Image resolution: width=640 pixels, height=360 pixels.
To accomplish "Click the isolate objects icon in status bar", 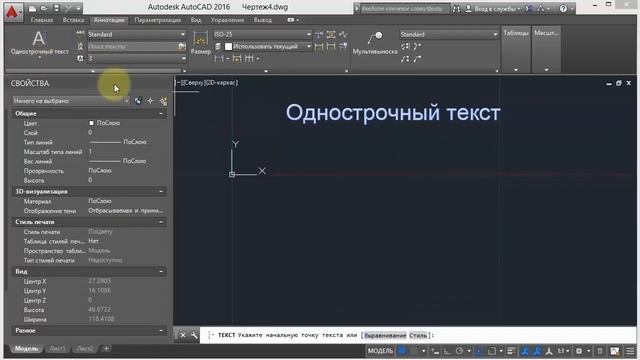I will 600,351.
